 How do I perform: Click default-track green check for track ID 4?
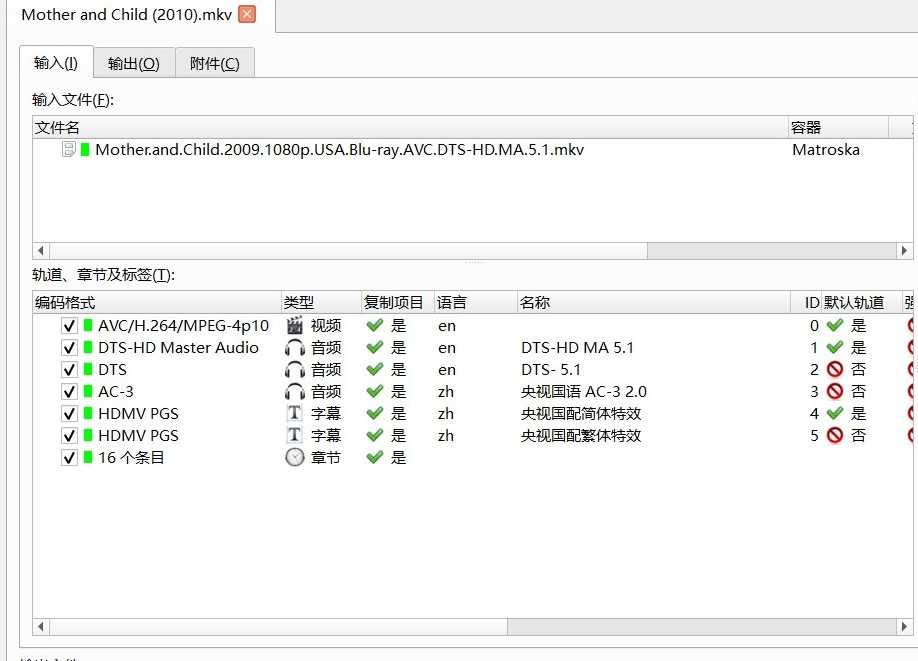[x=835, y=414]
